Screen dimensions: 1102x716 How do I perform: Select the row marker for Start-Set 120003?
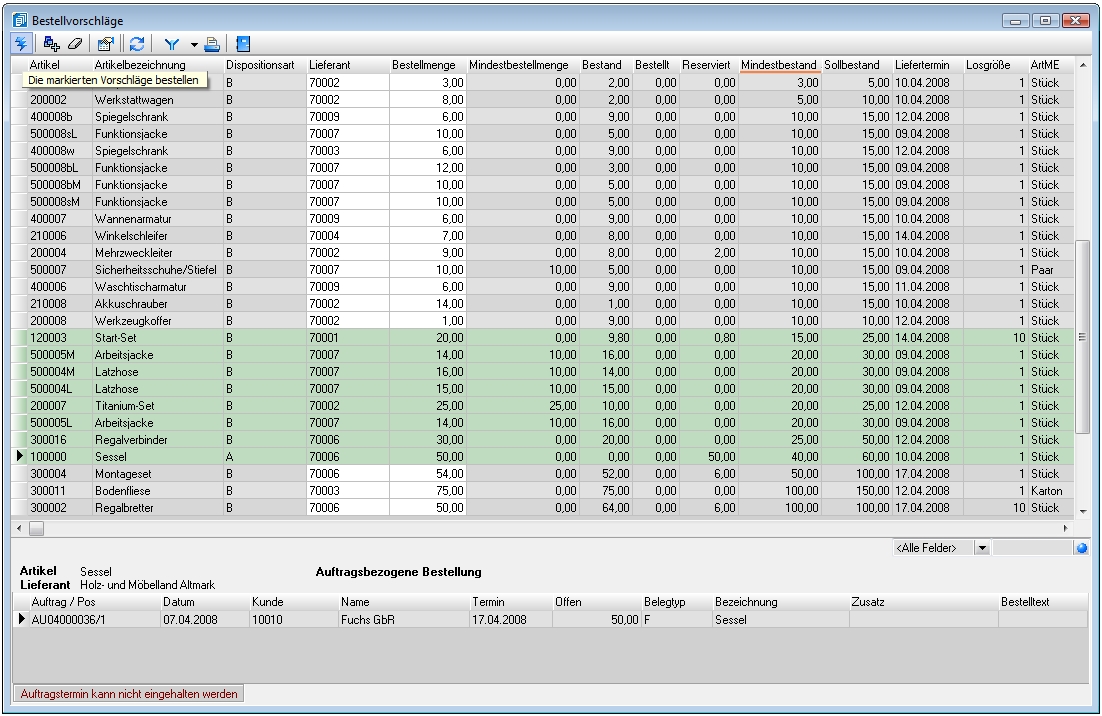tap(20, 338)
